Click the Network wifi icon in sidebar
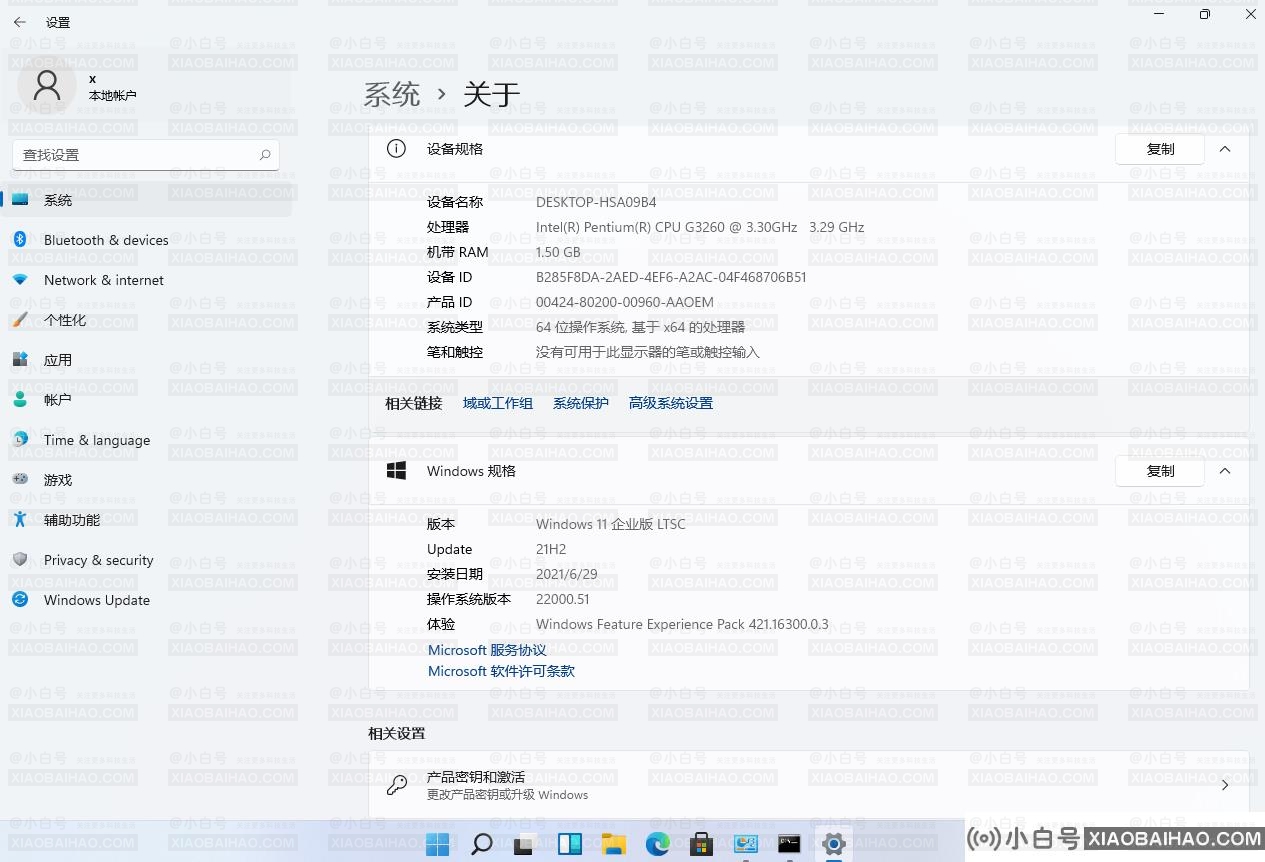Image resolution: width=1265 pixels, height=862 pixels. pyautogui.click(x=20, y=280)
